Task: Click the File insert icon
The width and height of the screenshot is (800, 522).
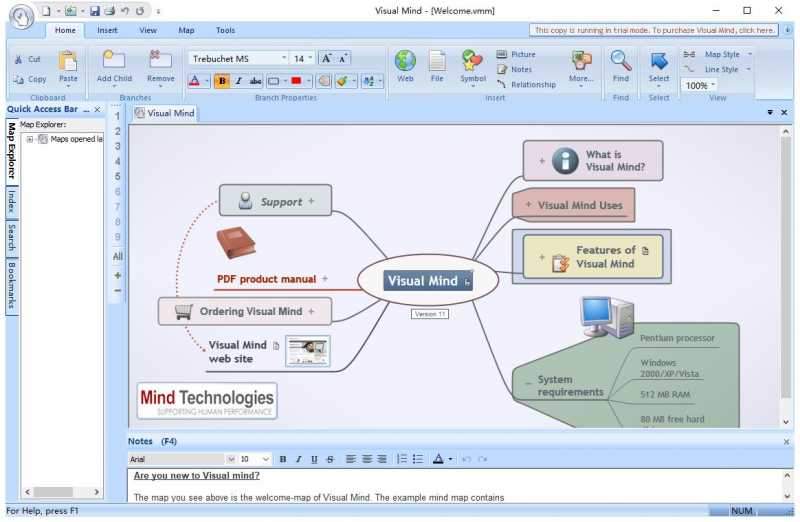Action: tap(437, 61)
